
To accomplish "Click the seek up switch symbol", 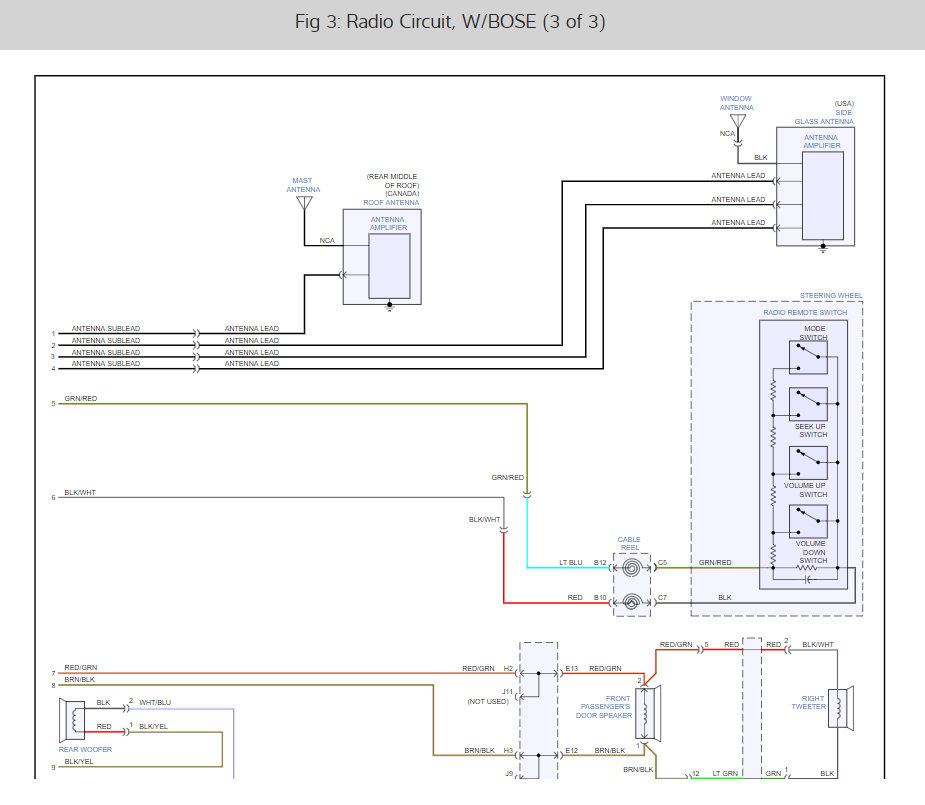I will pyautogui.click(x=807, y=404).
